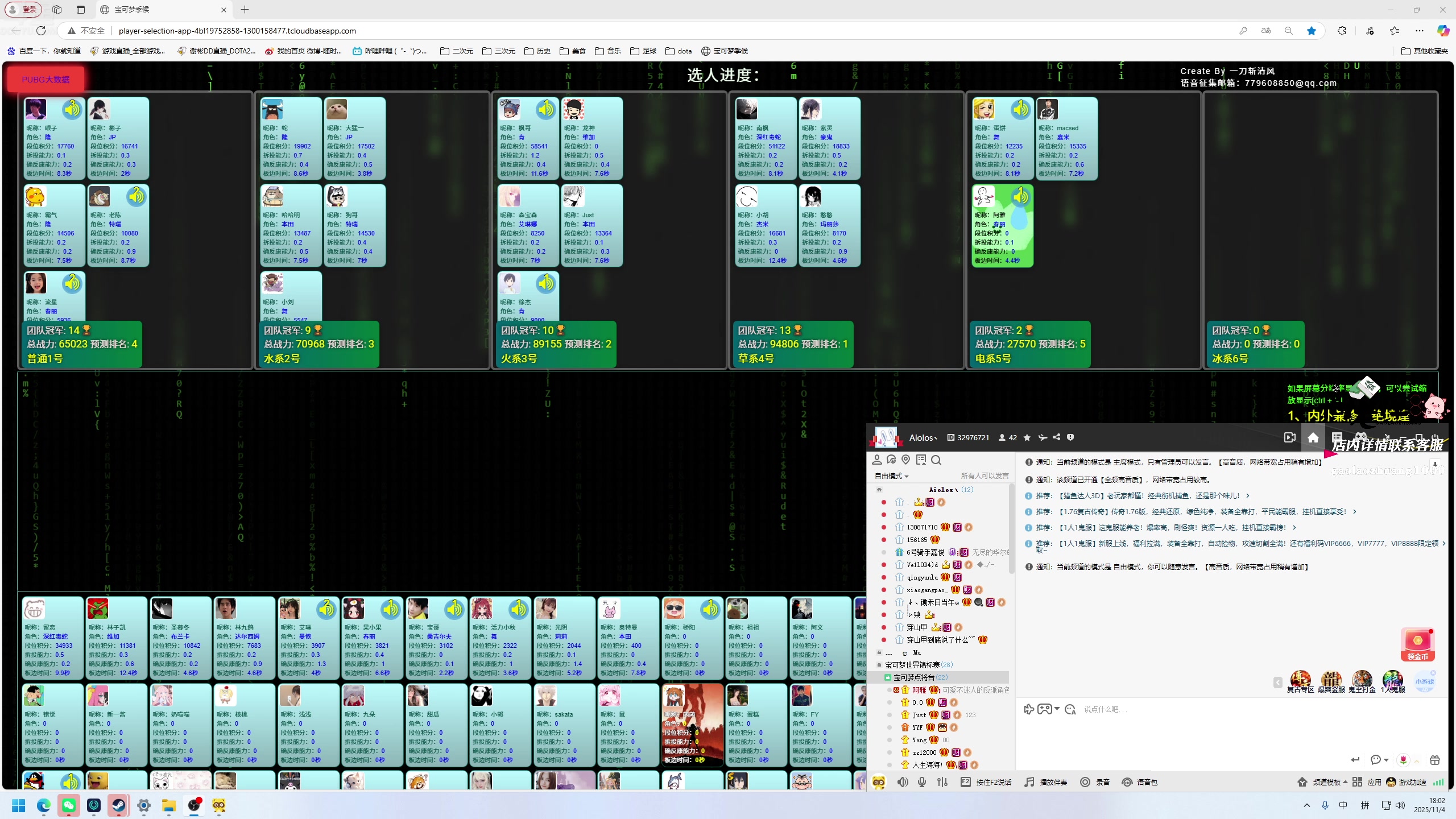Viewport: 1456px width, 819px height.
Task: Click the microphone icon in YY bottom bar
Action: pyautogui.click(x=922, y=782)
